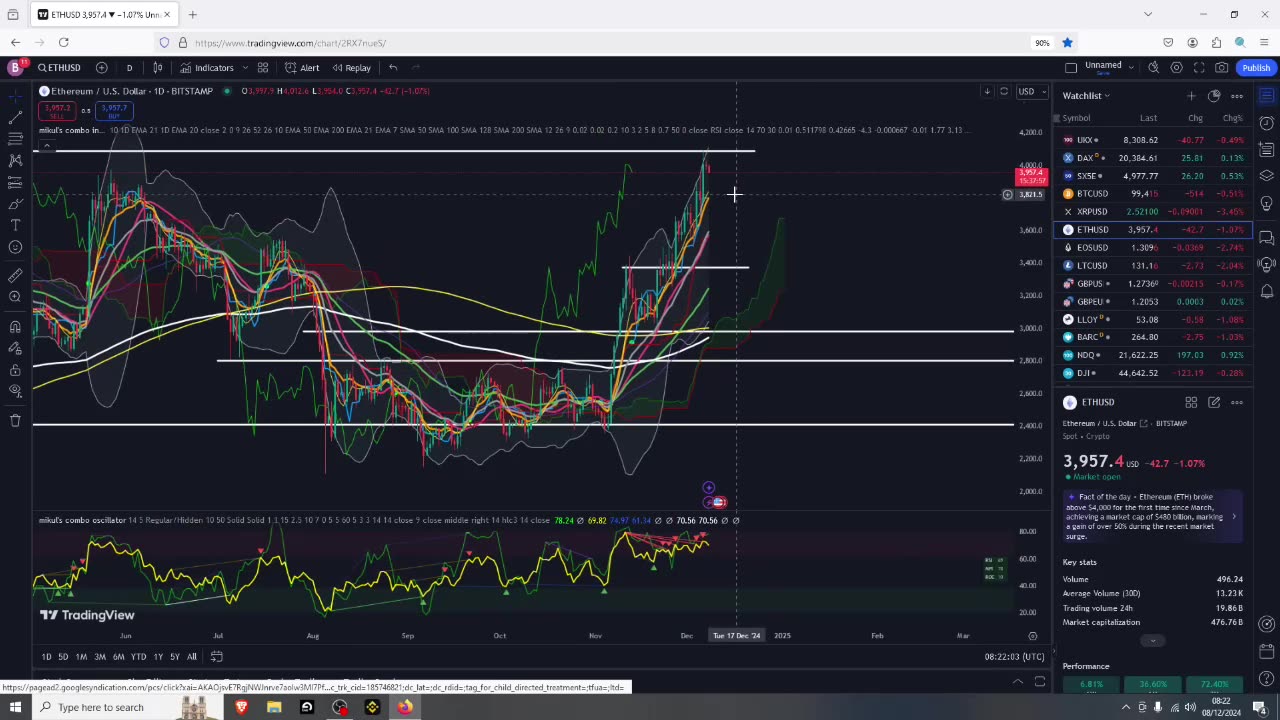Expand the Watchlist name dropdown

(1086, 96)
